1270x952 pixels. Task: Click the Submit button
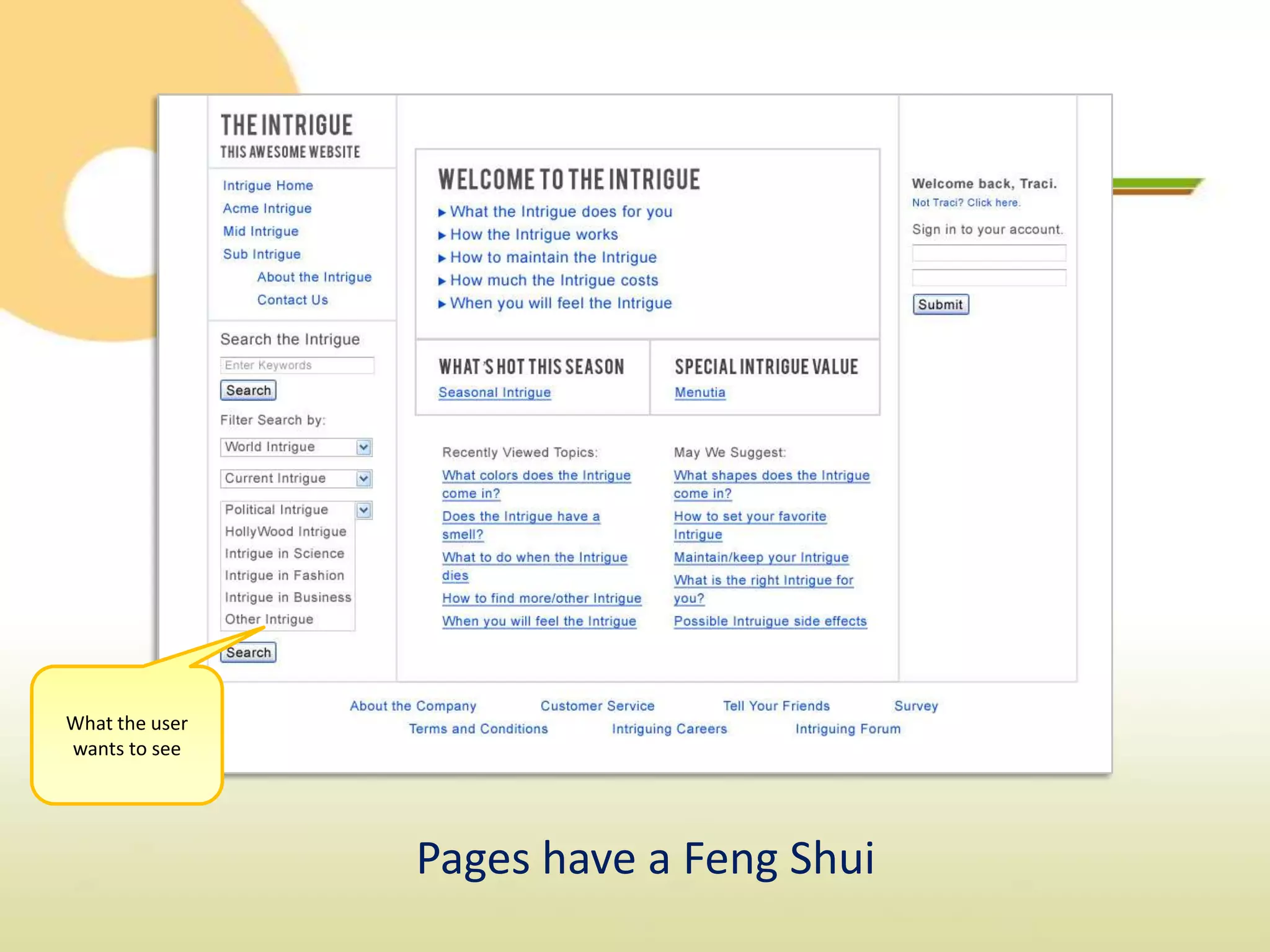(x=941, y=304)
